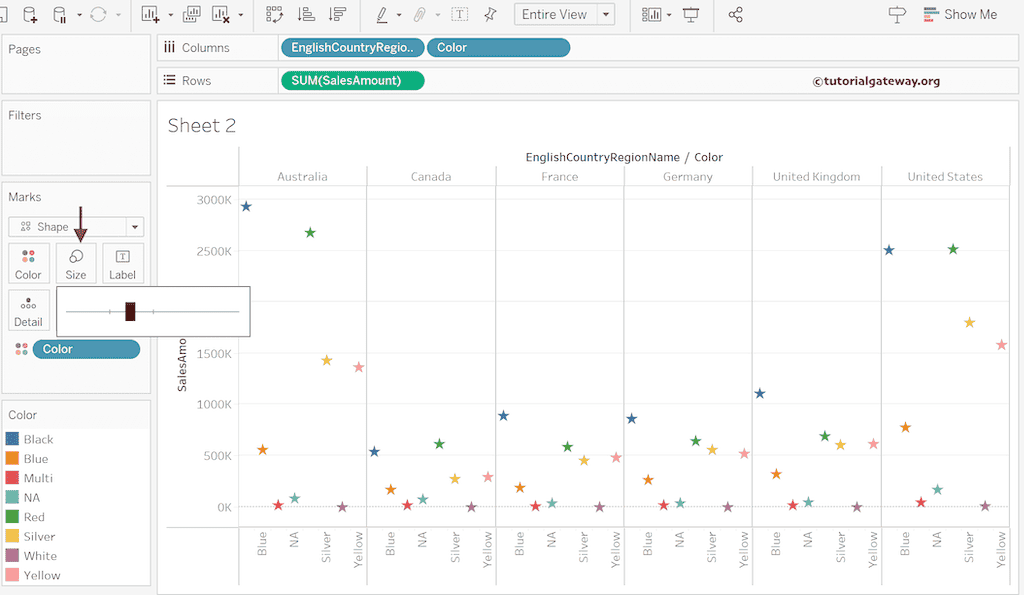
Task: Open the Entire View fit dropdown
Action: (x=604, y=14)
